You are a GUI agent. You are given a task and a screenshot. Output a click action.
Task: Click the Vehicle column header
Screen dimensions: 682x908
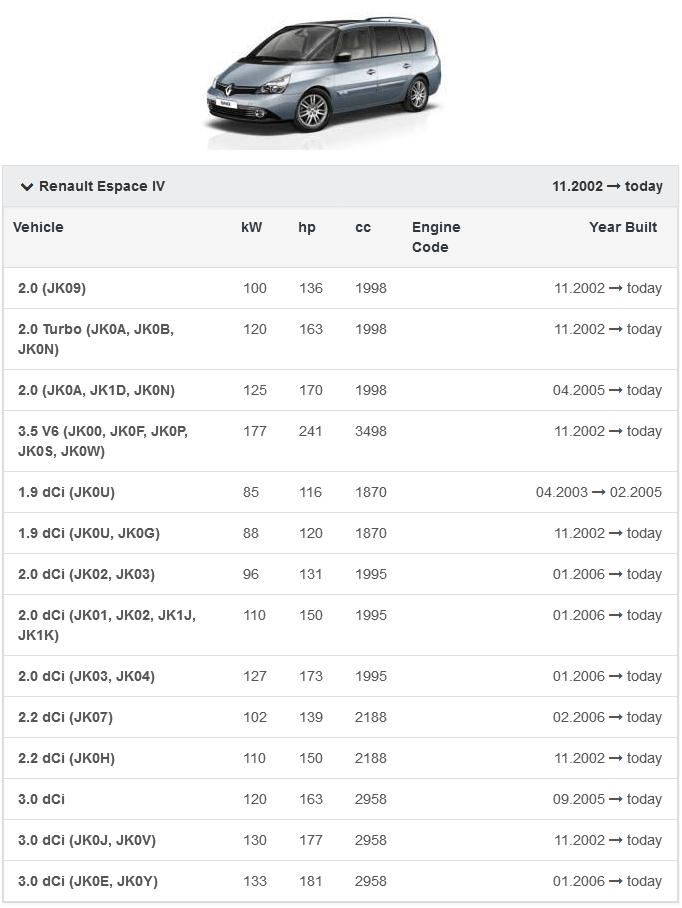coord(38,227)
